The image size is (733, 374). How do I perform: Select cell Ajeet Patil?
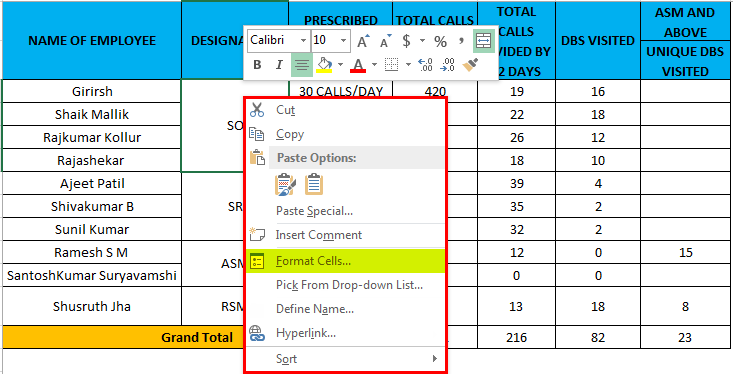[x=92, y=183]
